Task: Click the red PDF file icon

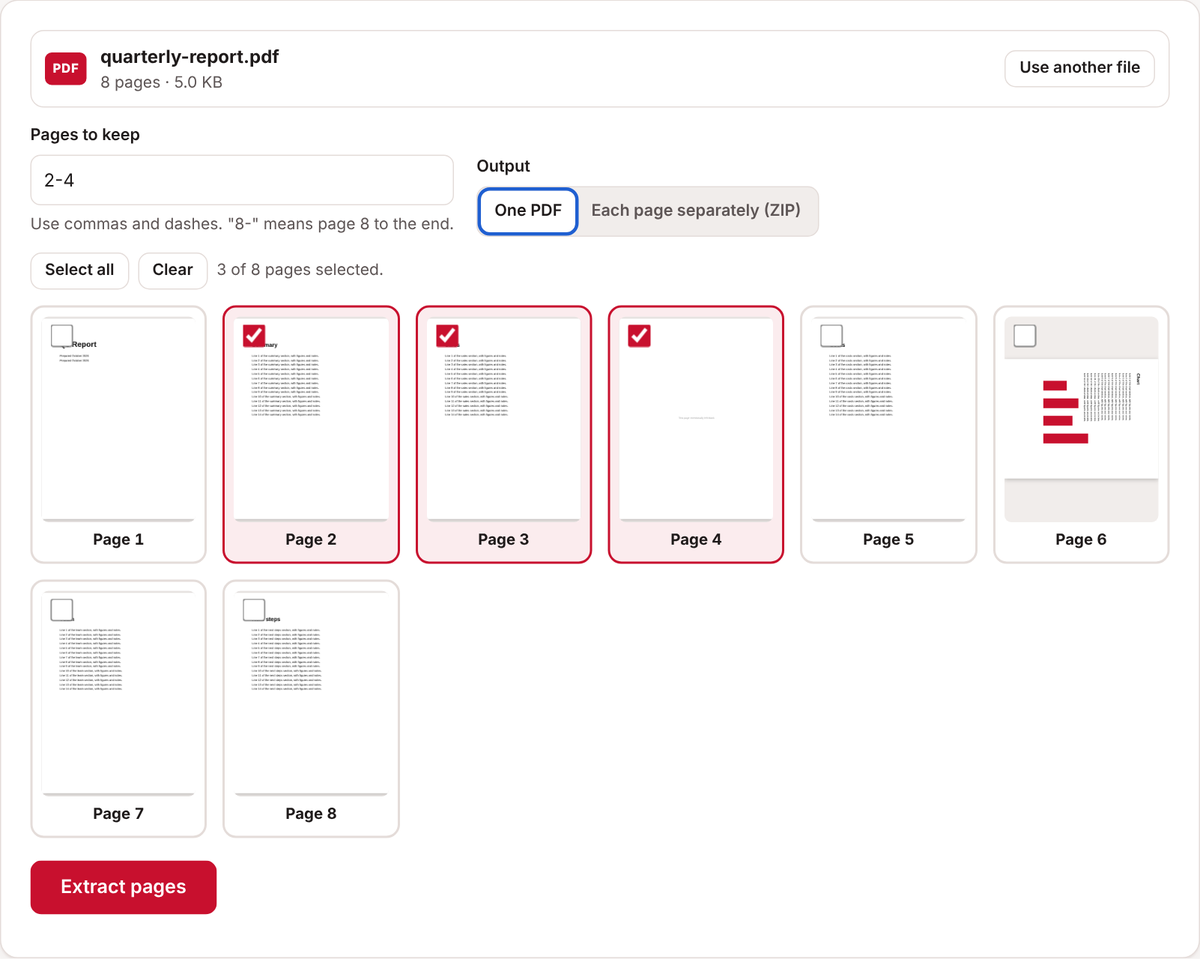Action: coord(66,68)
